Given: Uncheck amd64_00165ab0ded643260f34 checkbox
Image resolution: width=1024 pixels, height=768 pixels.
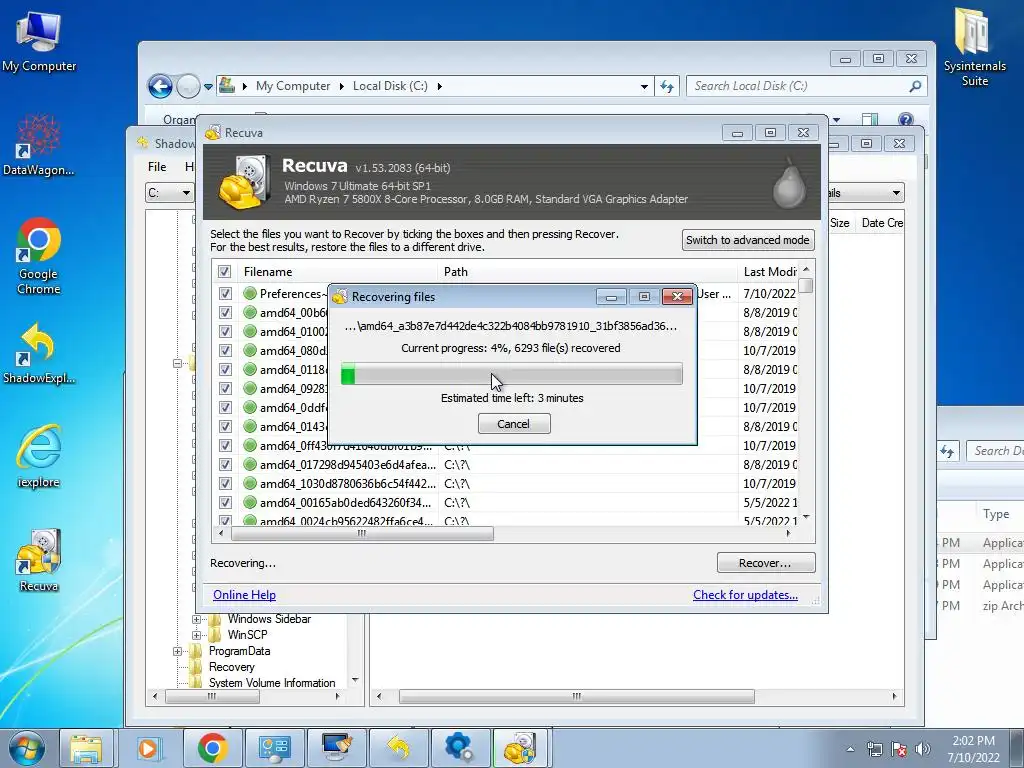Looking at the screenshot, I should click(225, 502).
